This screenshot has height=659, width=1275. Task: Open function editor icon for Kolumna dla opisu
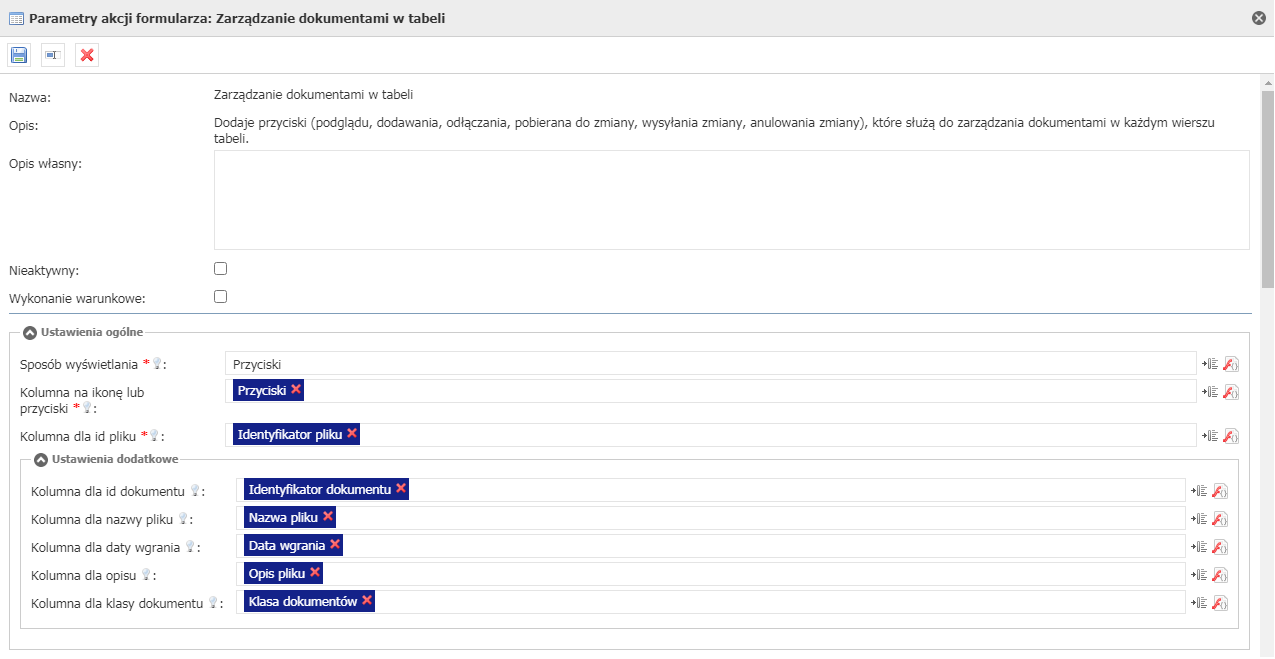click(x=1220, y=575)
